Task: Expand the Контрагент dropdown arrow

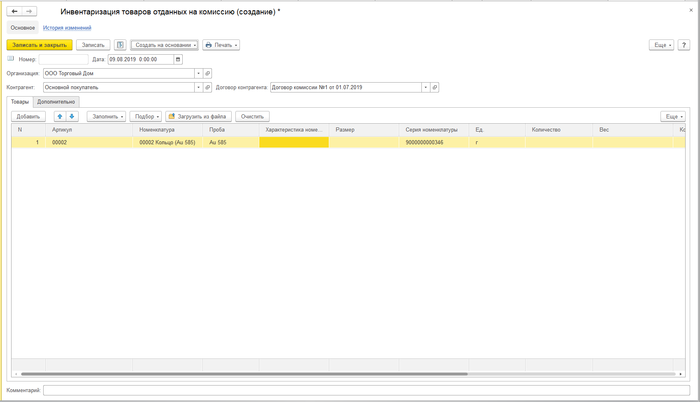Action: coord(198,87)
